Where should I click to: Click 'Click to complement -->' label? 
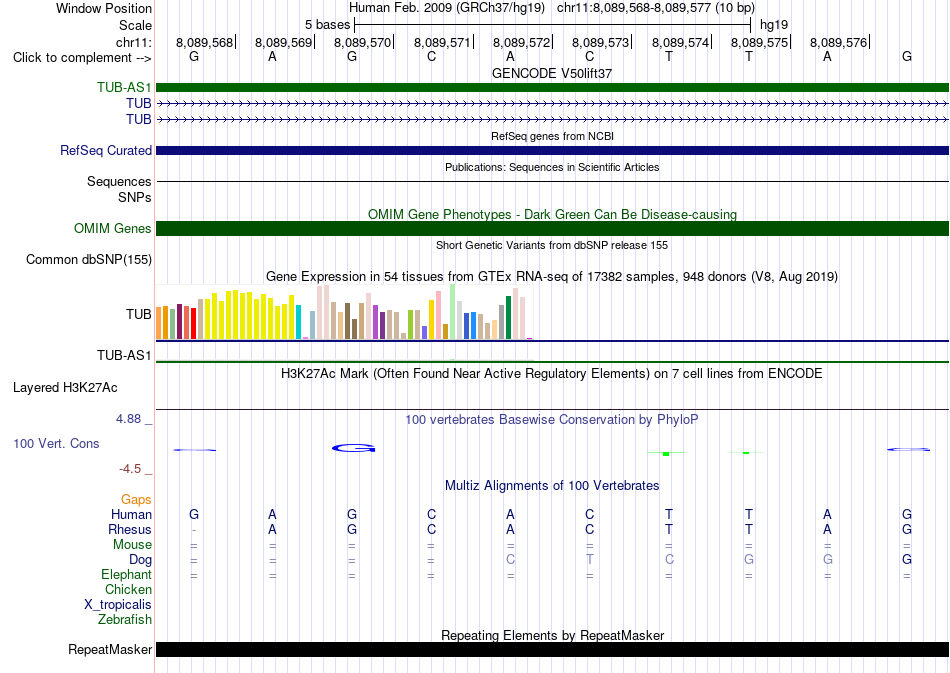click(82, 58)
